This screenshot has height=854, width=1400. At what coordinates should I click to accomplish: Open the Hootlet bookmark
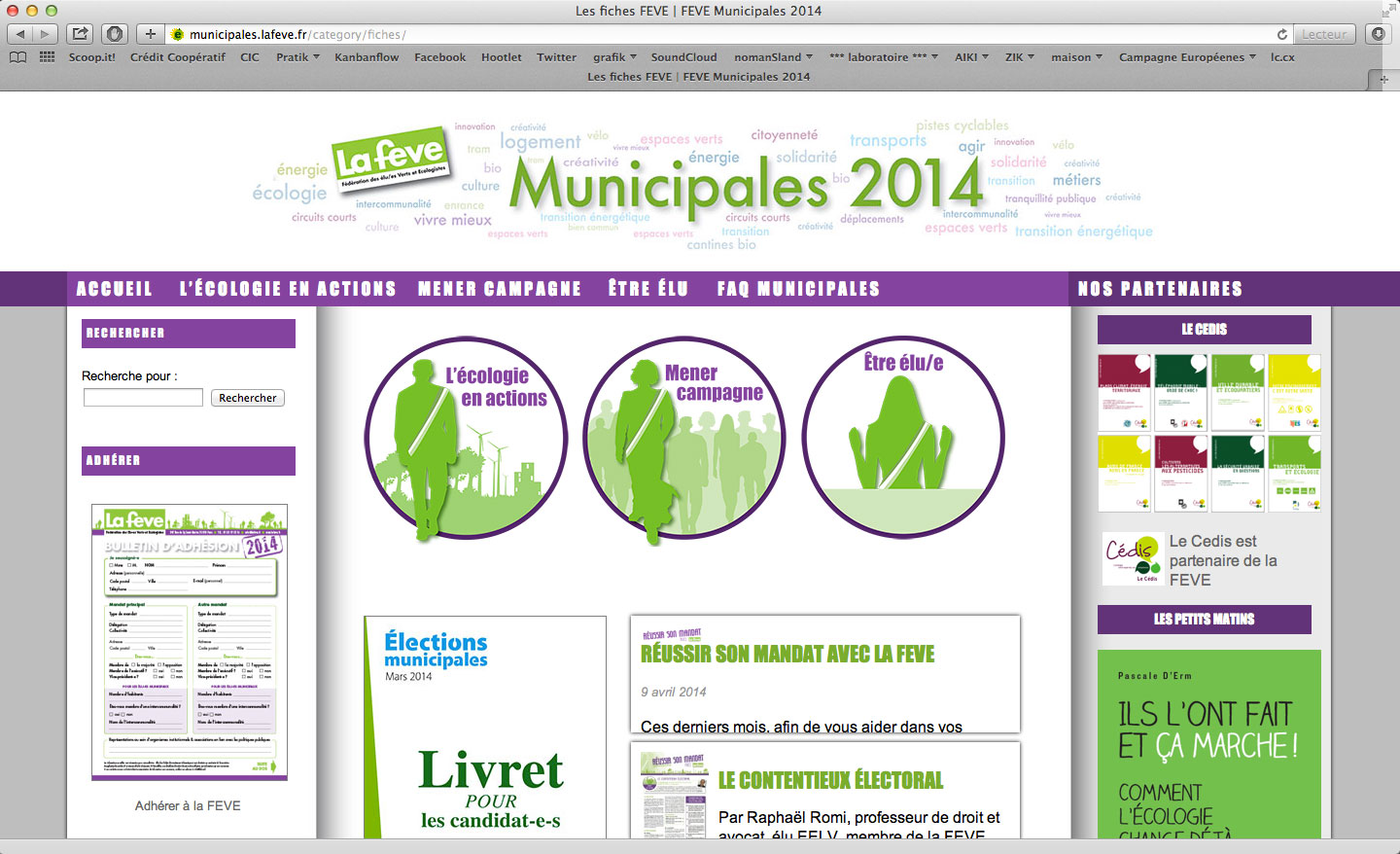click(x=502, y=57)
